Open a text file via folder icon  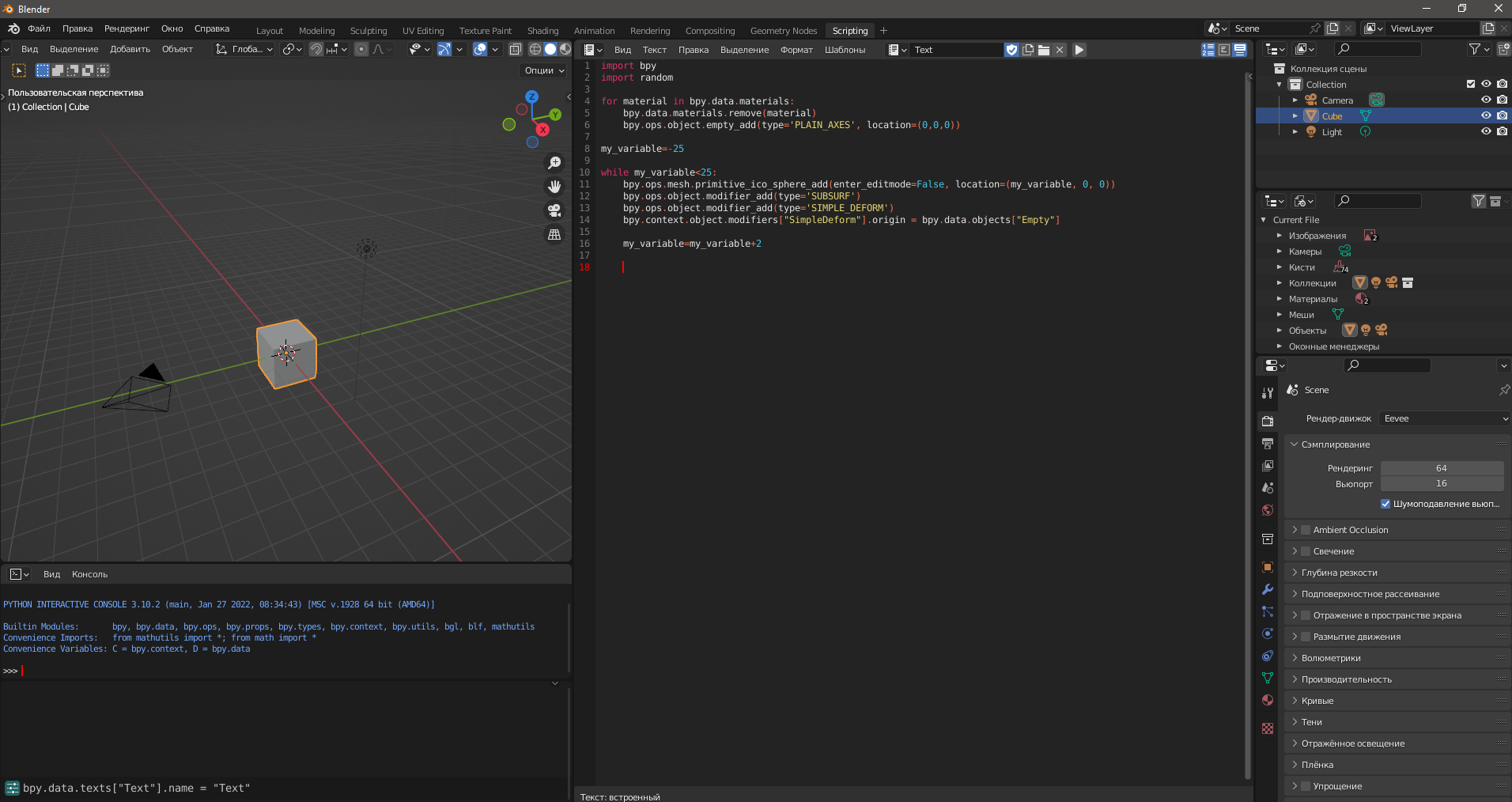click(x=1044, y=50)
